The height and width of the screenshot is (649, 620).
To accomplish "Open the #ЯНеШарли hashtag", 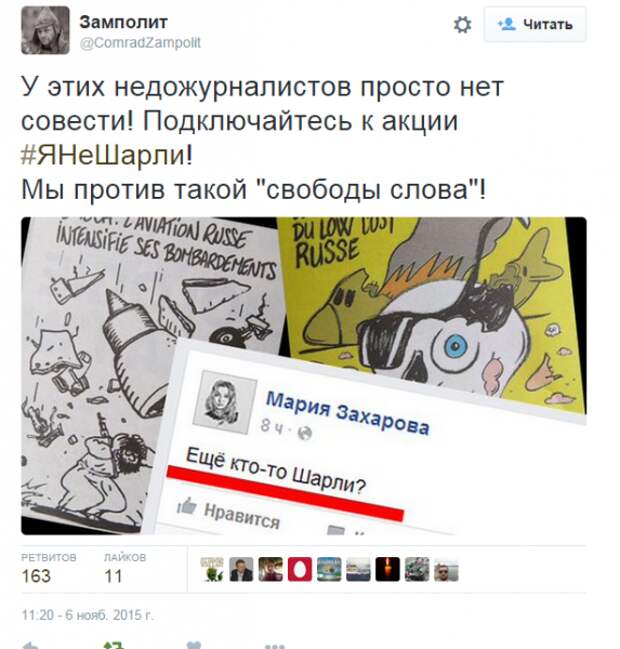I will coord(107,155).
